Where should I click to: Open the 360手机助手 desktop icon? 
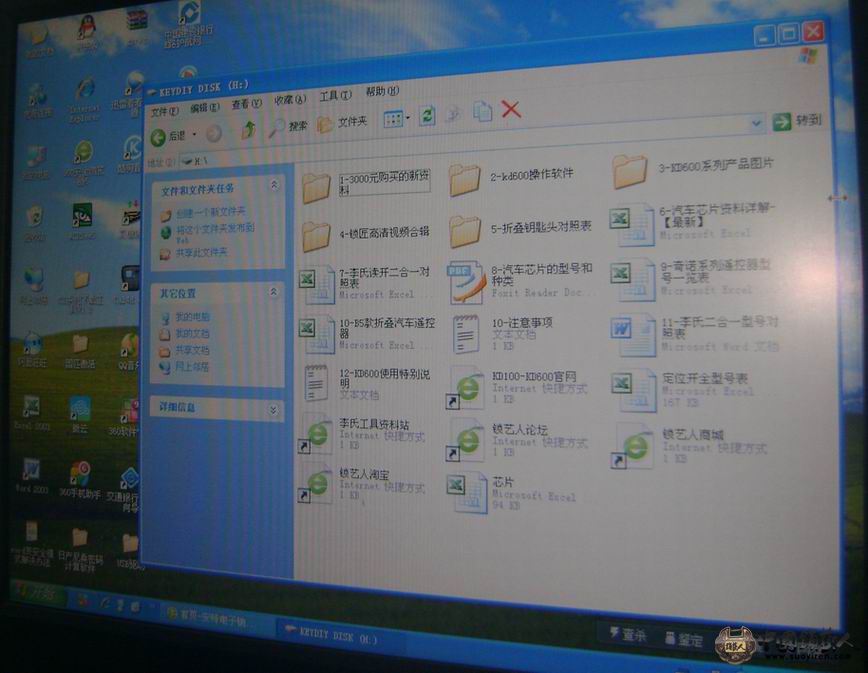80,479
